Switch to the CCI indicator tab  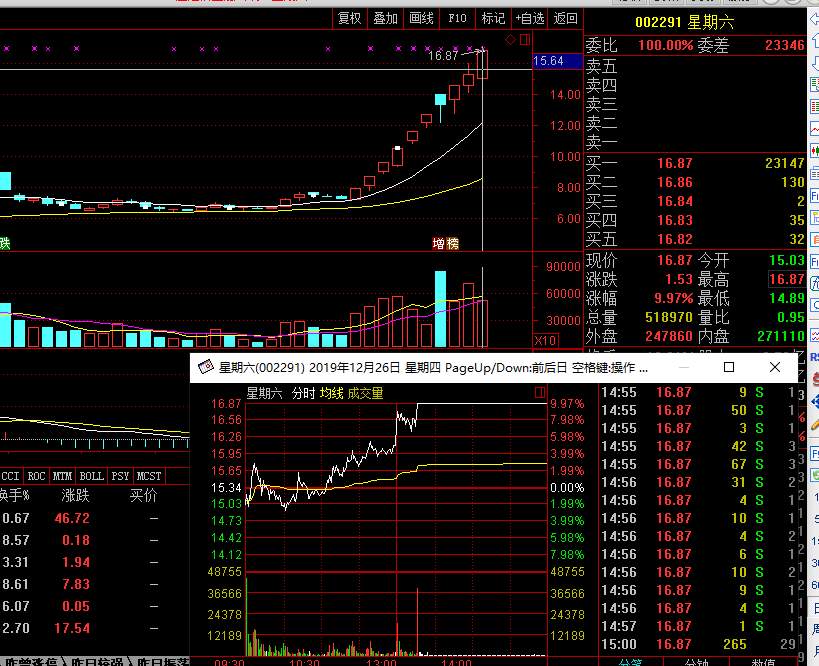tap(10, 476)
